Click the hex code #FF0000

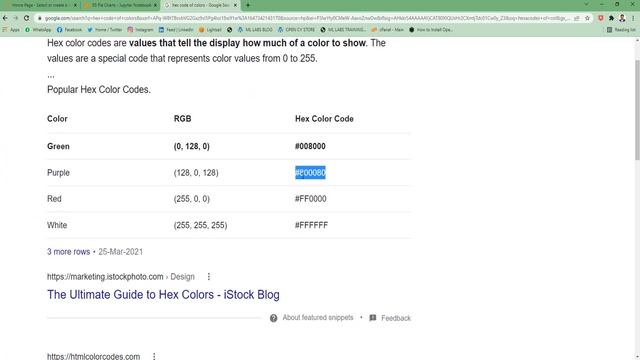pos(311,199)
